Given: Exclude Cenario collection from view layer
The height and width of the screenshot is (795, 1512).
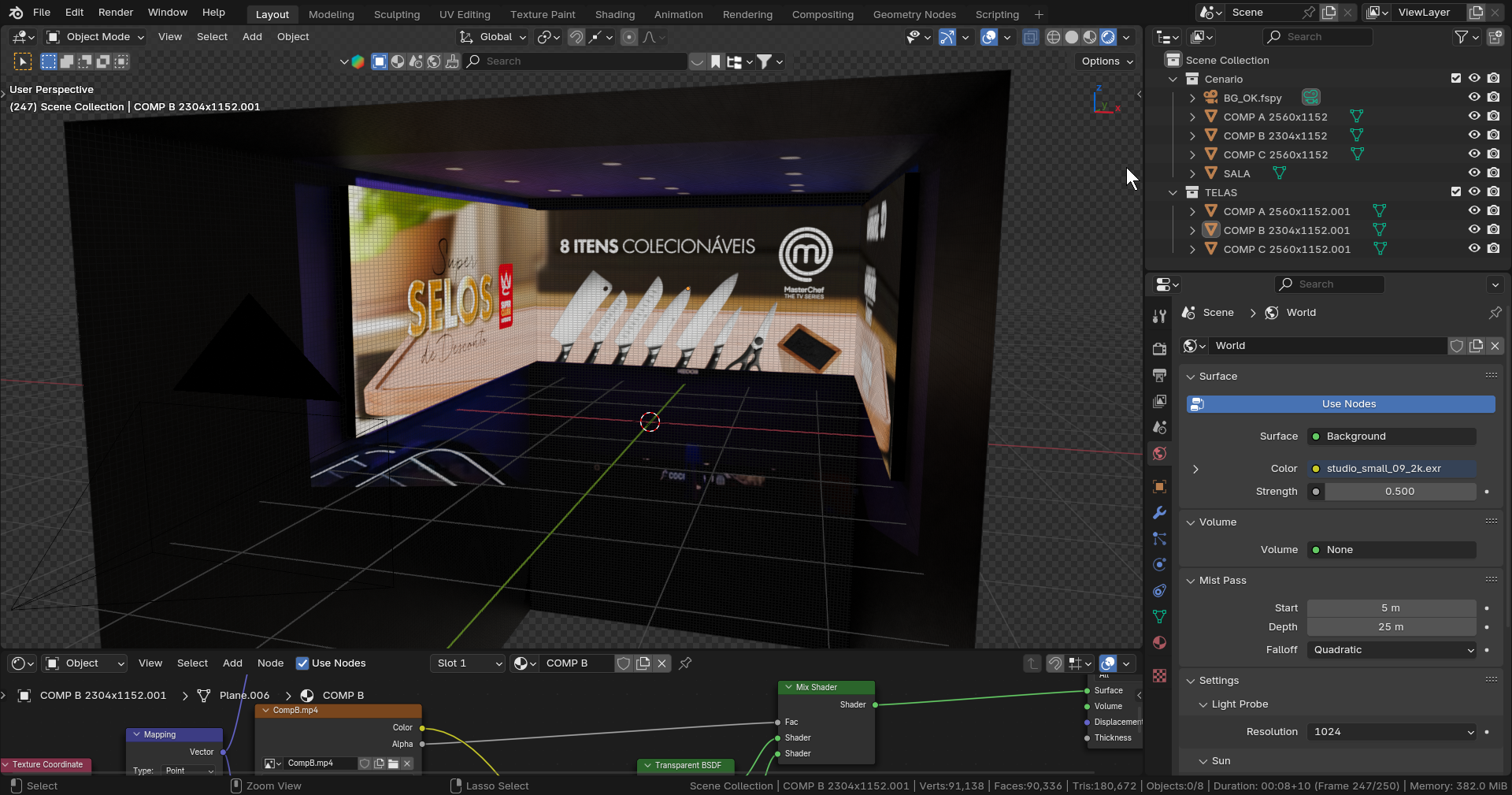Looking at the screenshot, I should (1455, 79).
